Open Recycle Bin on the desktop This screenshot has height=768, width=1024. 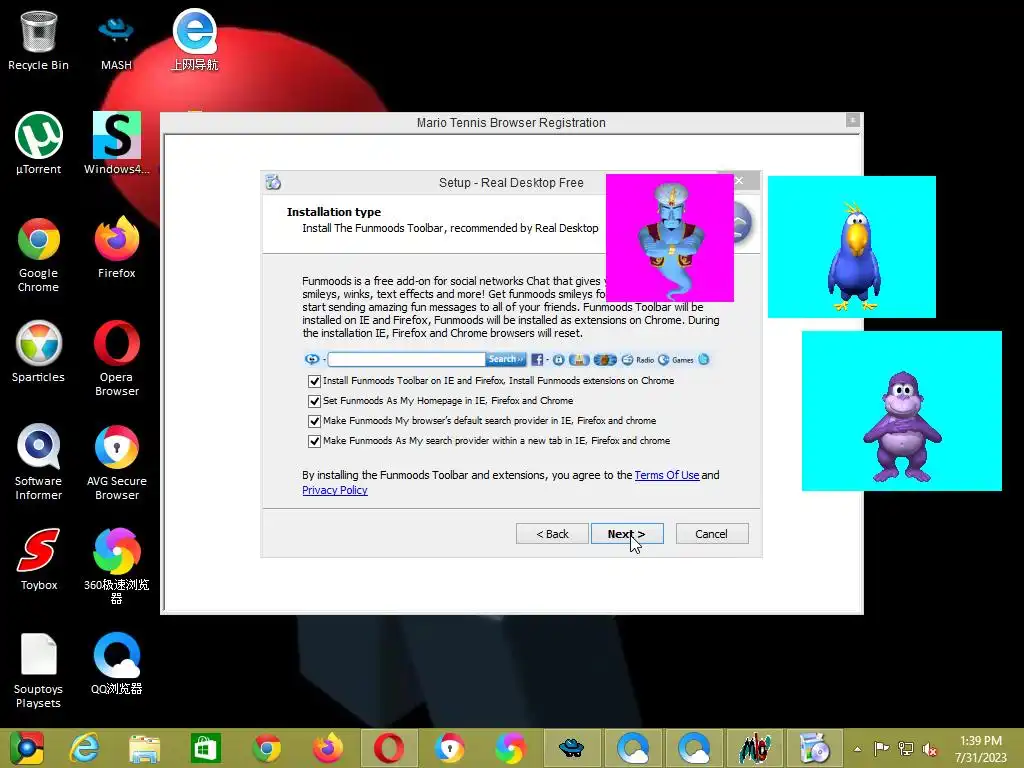39,40
